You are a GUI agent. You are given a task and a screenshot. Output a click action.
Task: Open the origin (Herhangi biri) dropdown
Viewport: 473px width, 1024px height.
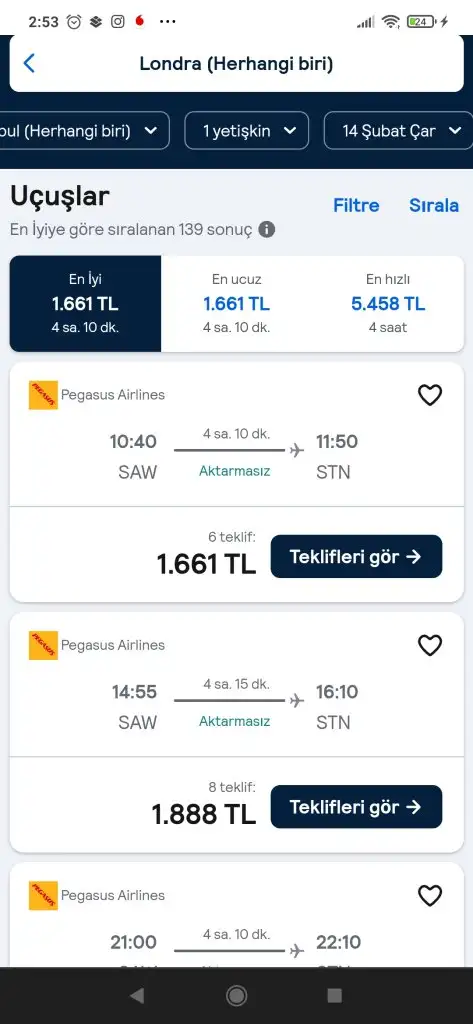tap(85, 131)
